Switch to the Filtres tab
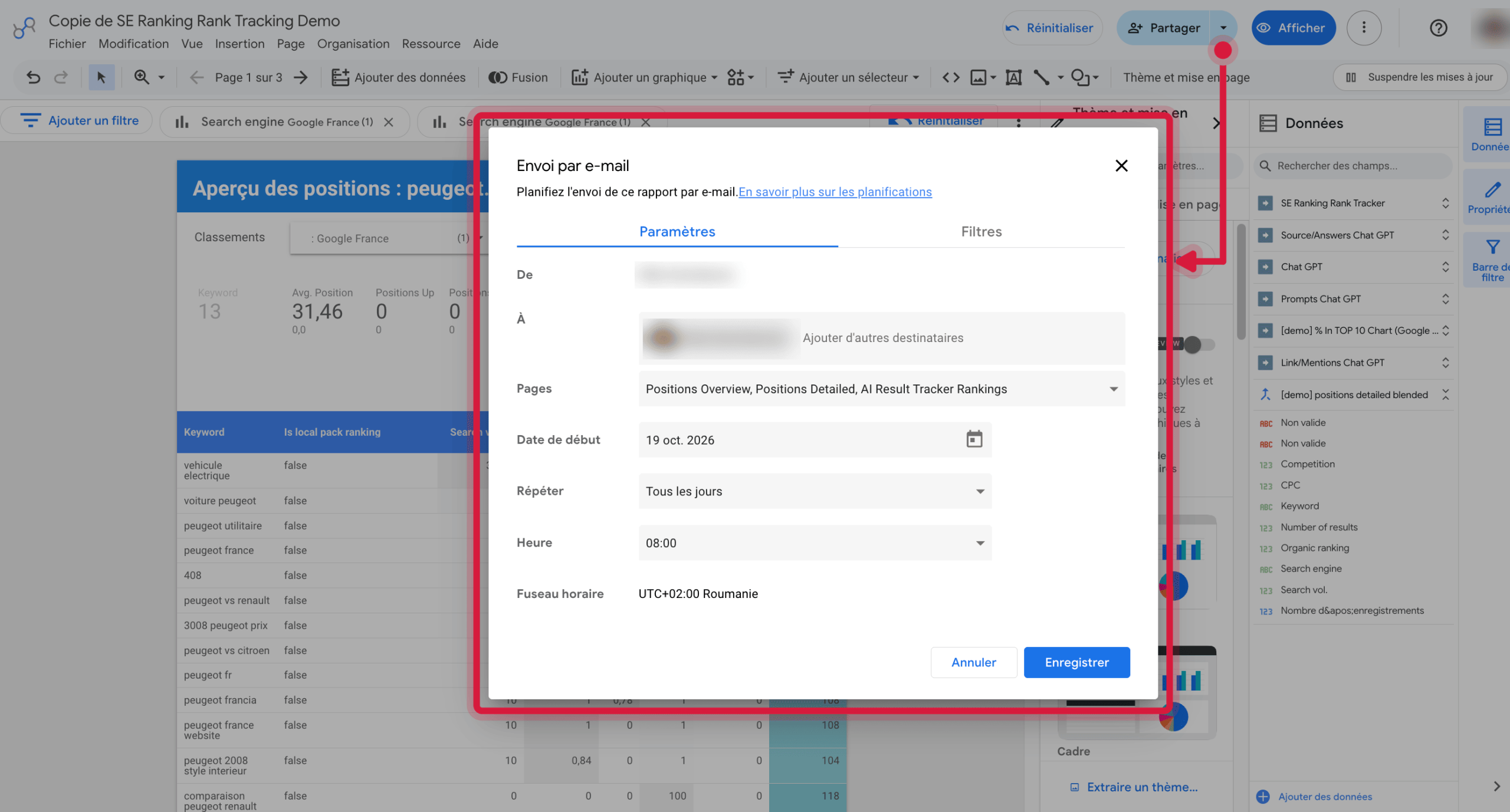Viewport: 1510px width, 812px height. click(x=981, y=232)
